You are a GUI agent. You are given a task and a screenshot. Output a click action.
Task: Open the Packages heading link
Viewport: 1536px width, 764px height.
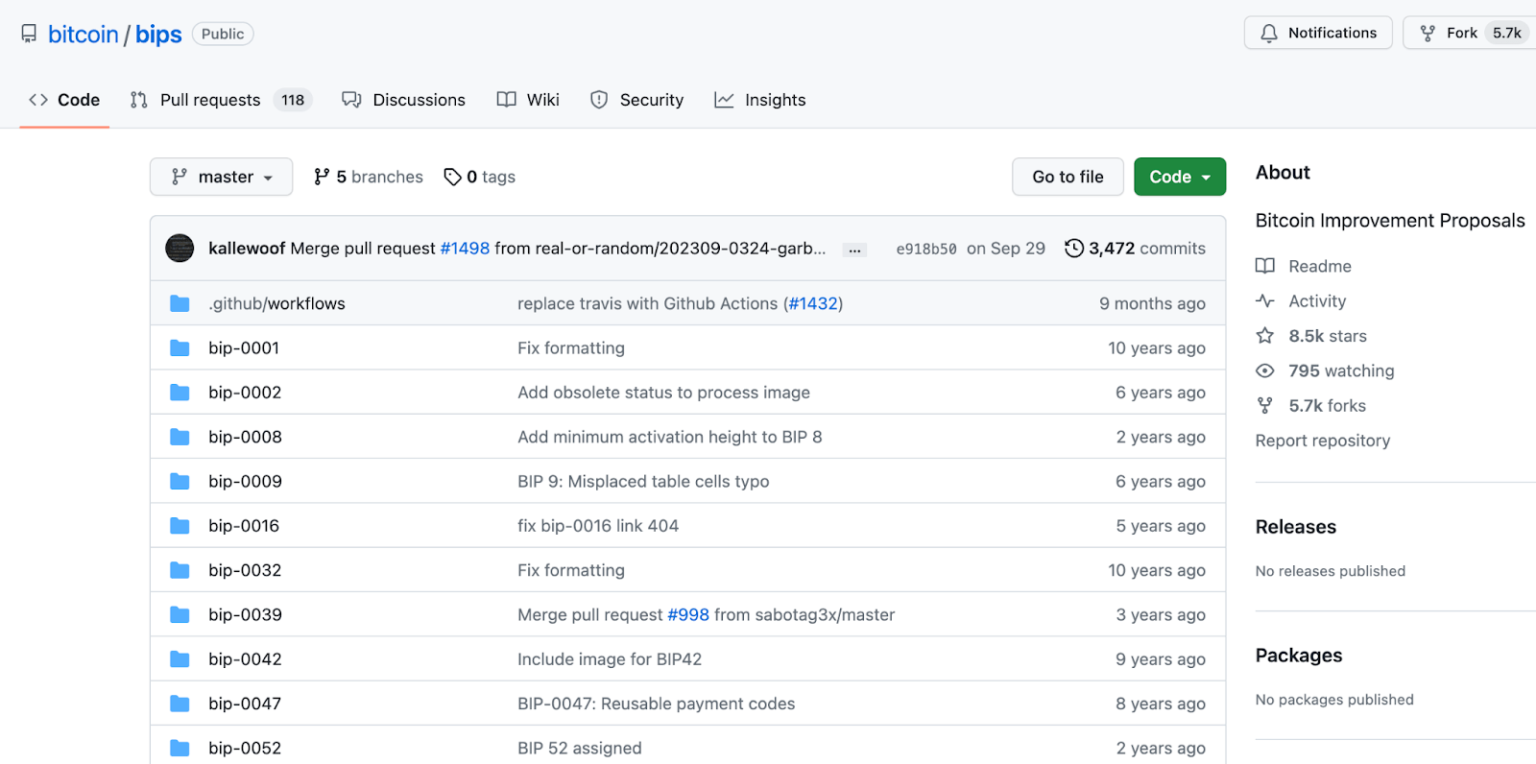[x=1299, y=656]
